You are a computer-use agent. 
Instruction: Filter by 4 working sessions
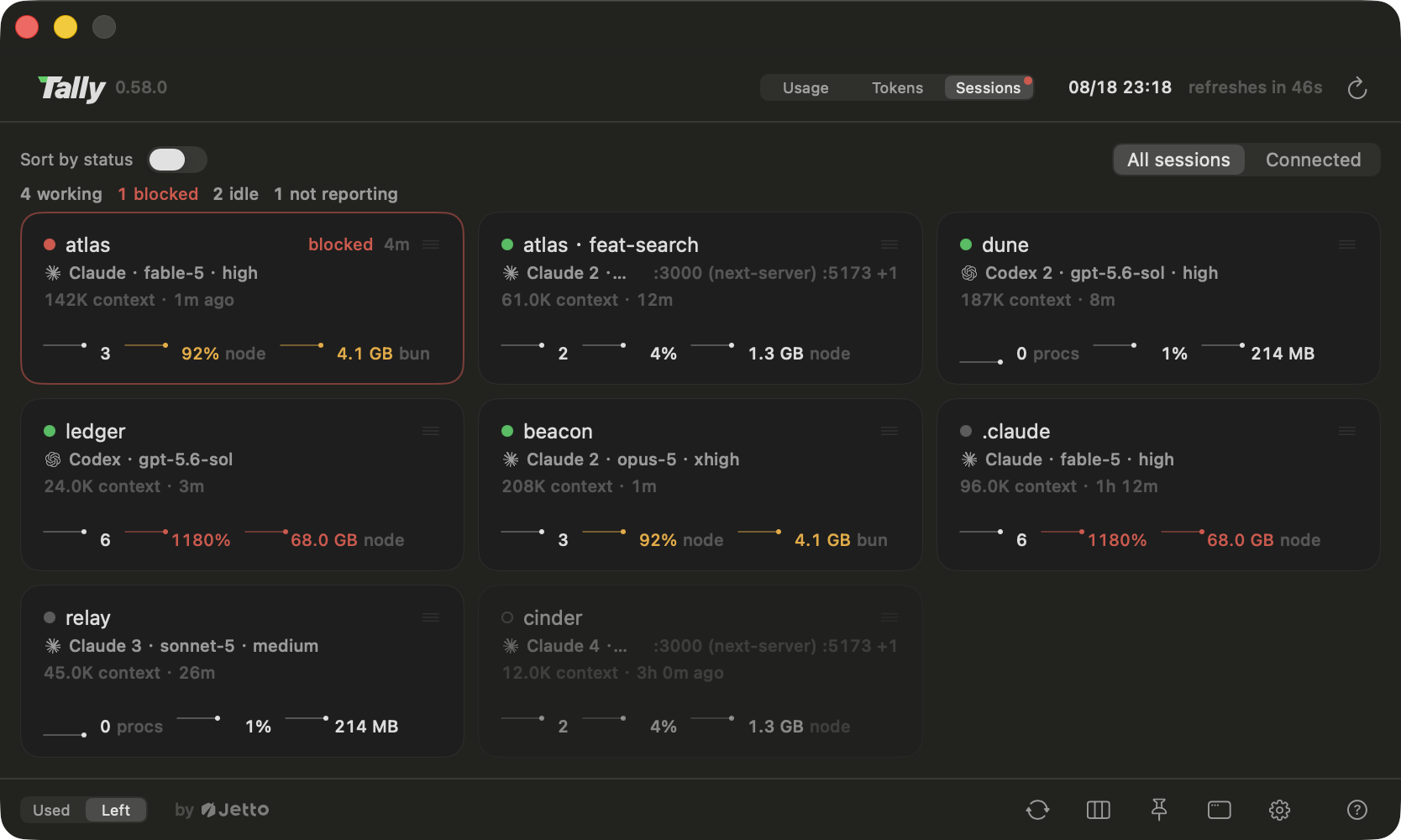tap(61, 194)
